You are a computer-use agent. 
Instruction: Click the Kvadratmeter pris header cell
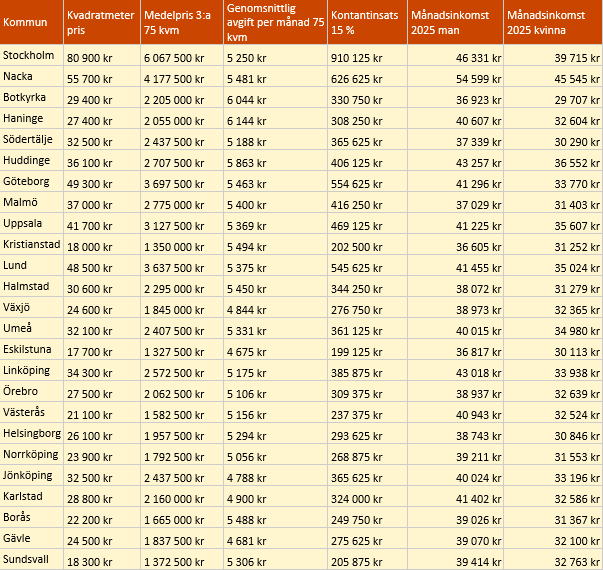pyautogui.click(x=102, y=22)
